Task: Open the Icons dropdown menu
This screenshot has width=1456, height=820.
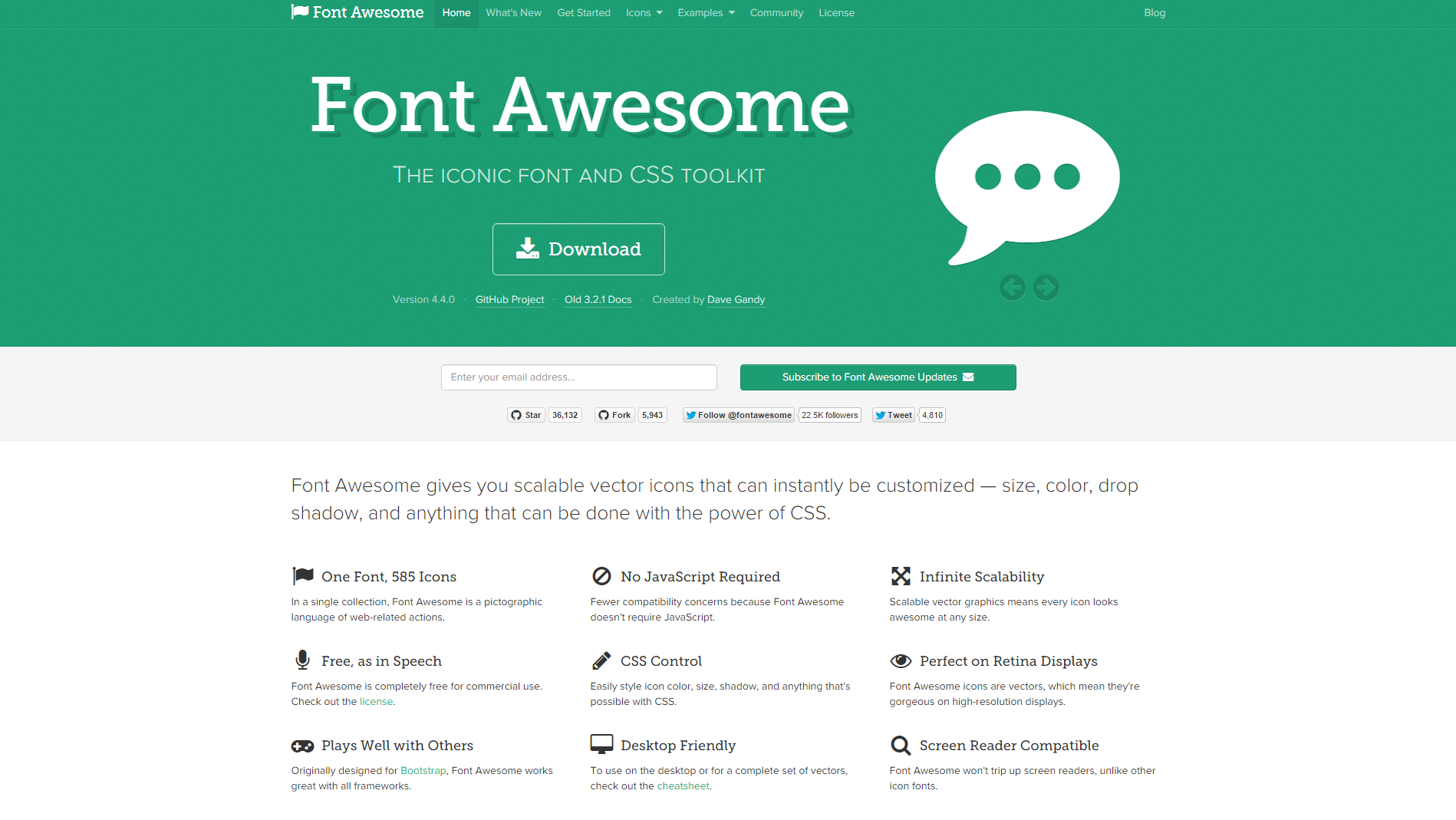Action: coord(644,13)
